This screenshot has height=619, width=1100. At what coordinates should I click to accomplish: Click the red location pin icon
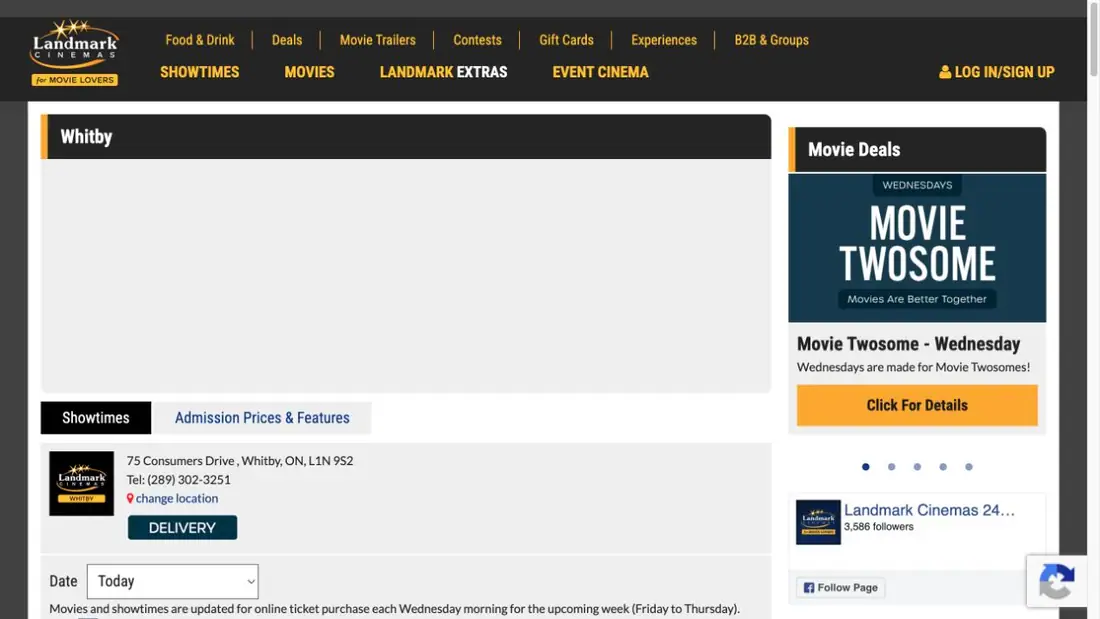130,498
